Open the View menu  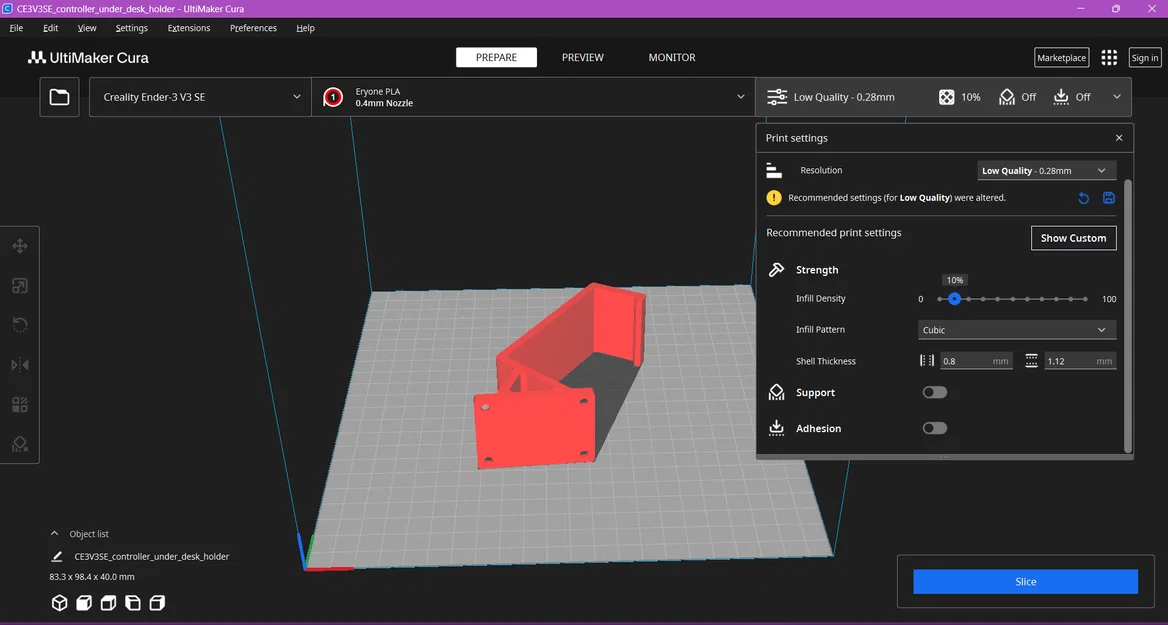pyautogui.click(x=87, y=28)
